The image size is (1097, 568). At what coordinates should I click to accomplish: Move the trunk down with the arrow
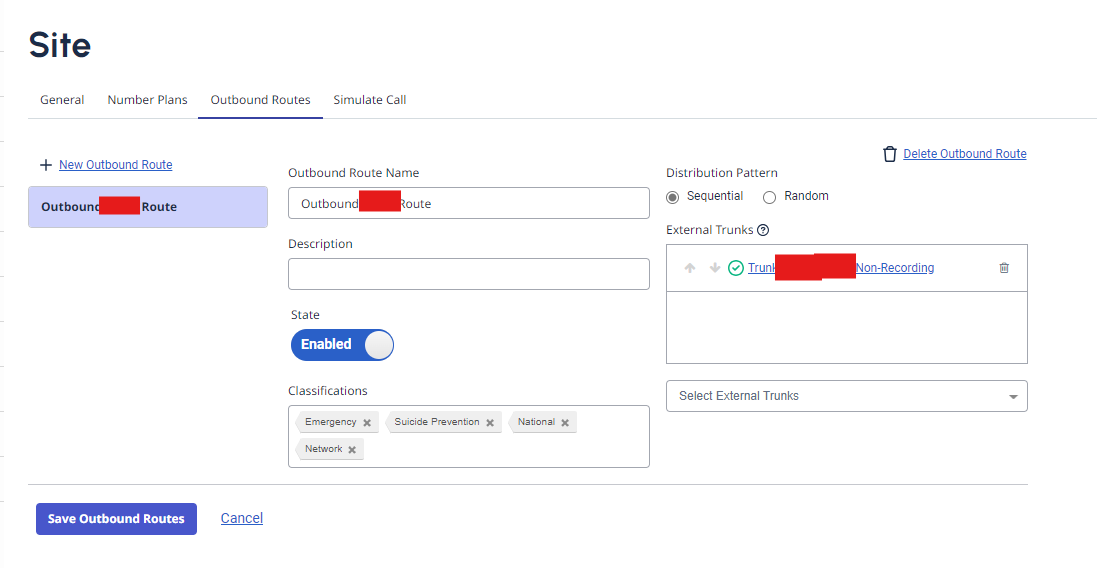click(714, 268)
